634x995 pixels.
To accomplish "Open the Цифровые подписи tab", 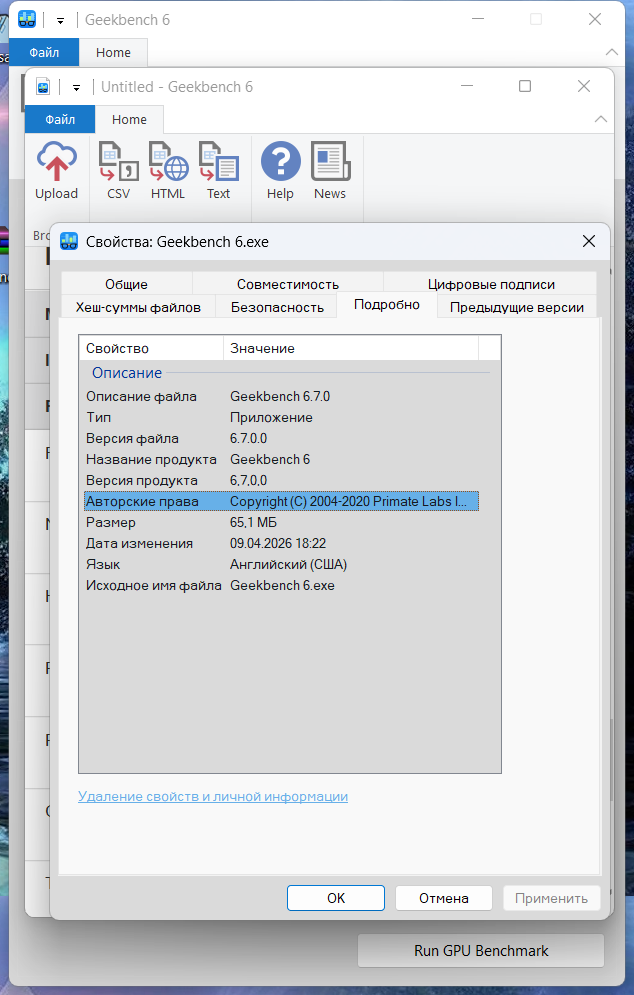I will (490, 284).
